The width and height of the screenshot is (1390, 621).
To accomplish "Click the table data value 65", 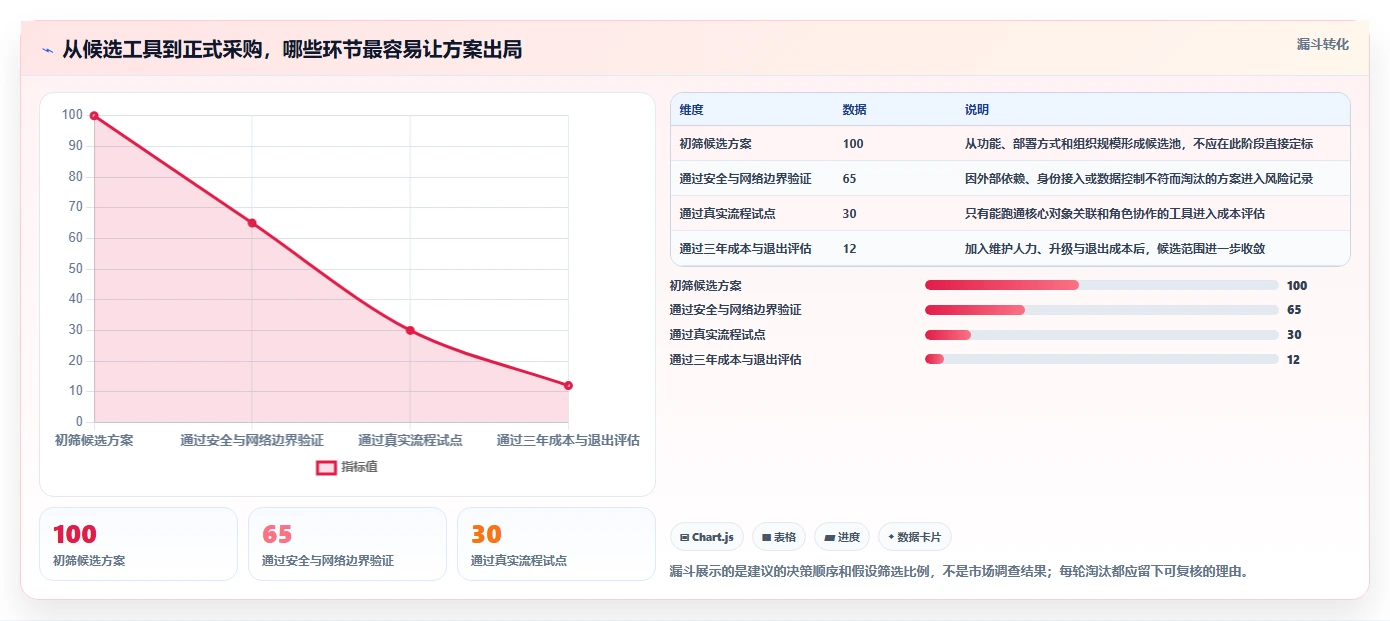I will tap(849, 179).
